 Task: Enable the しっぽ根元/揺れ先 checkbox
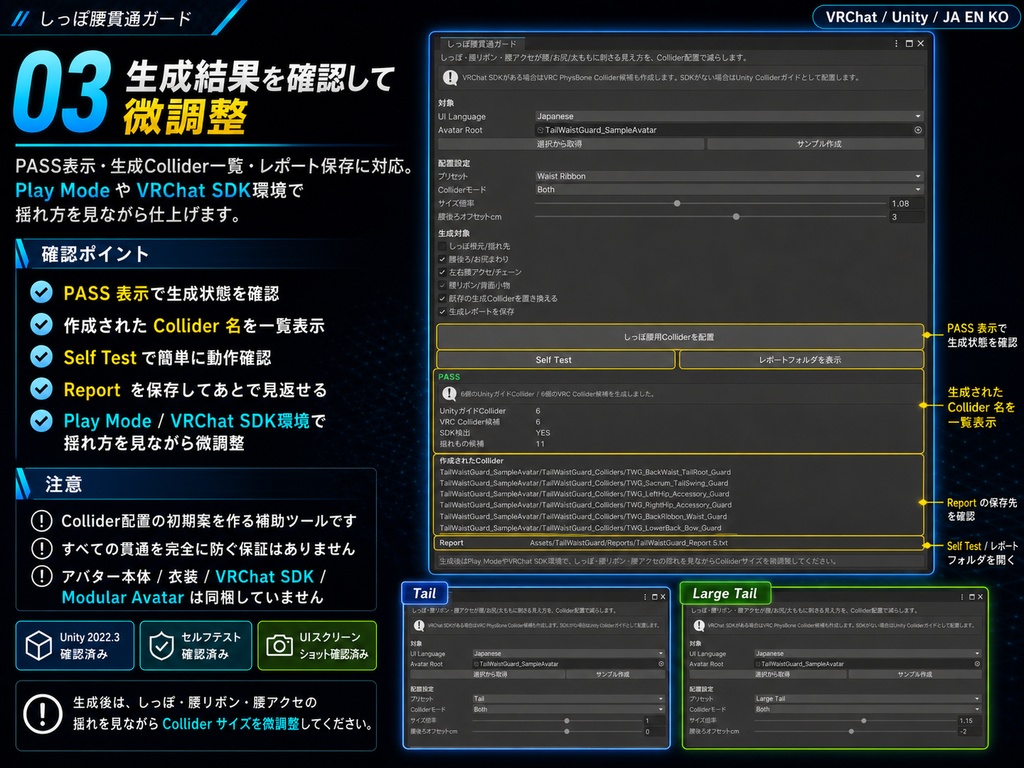442,246
